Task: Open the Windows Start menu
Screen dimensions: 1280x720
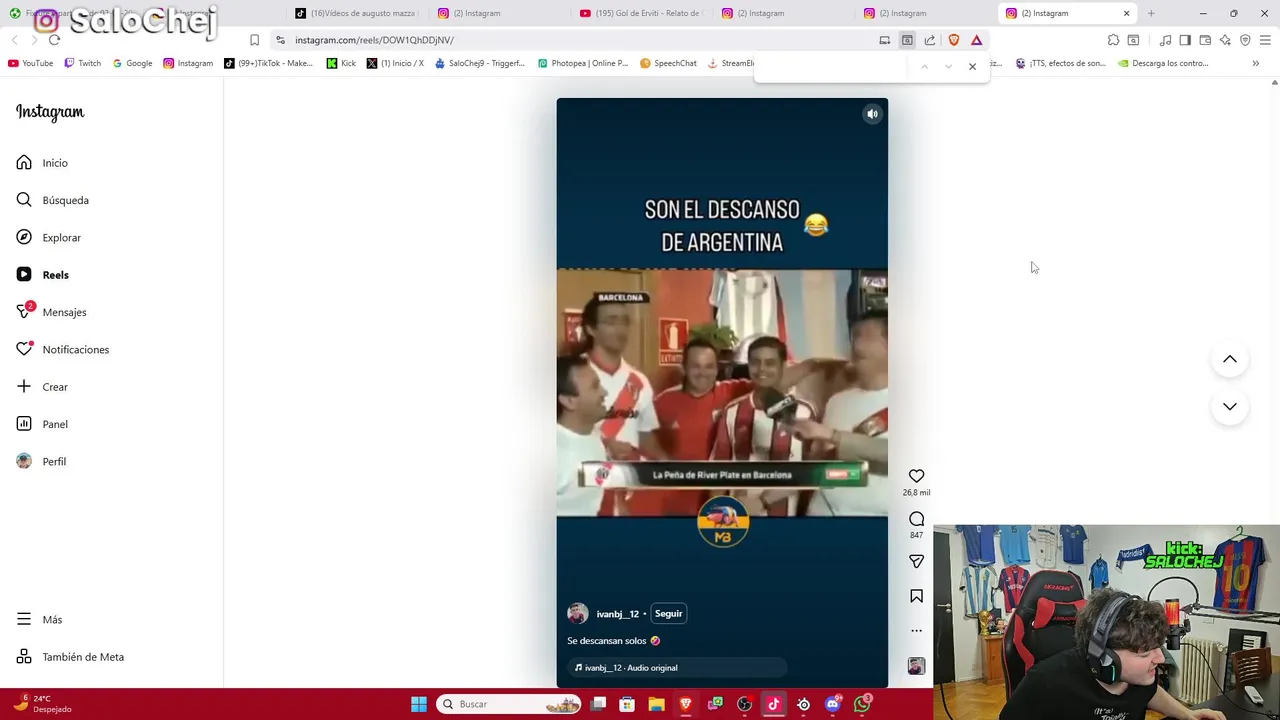Action: pyautogui.click(x=419, y=704)
